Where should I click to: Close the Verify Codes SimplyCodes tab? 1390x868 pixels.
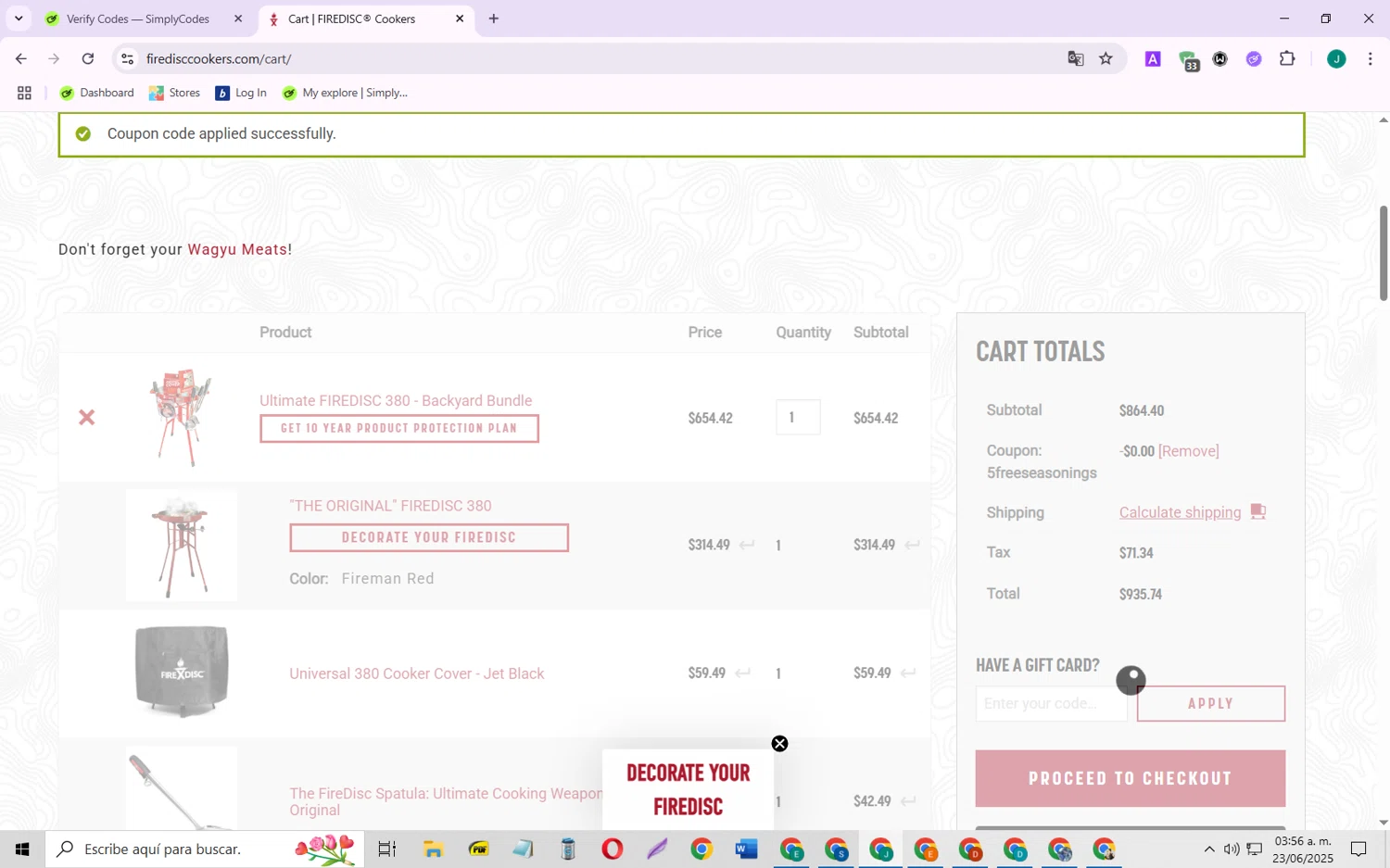[238, 19]
